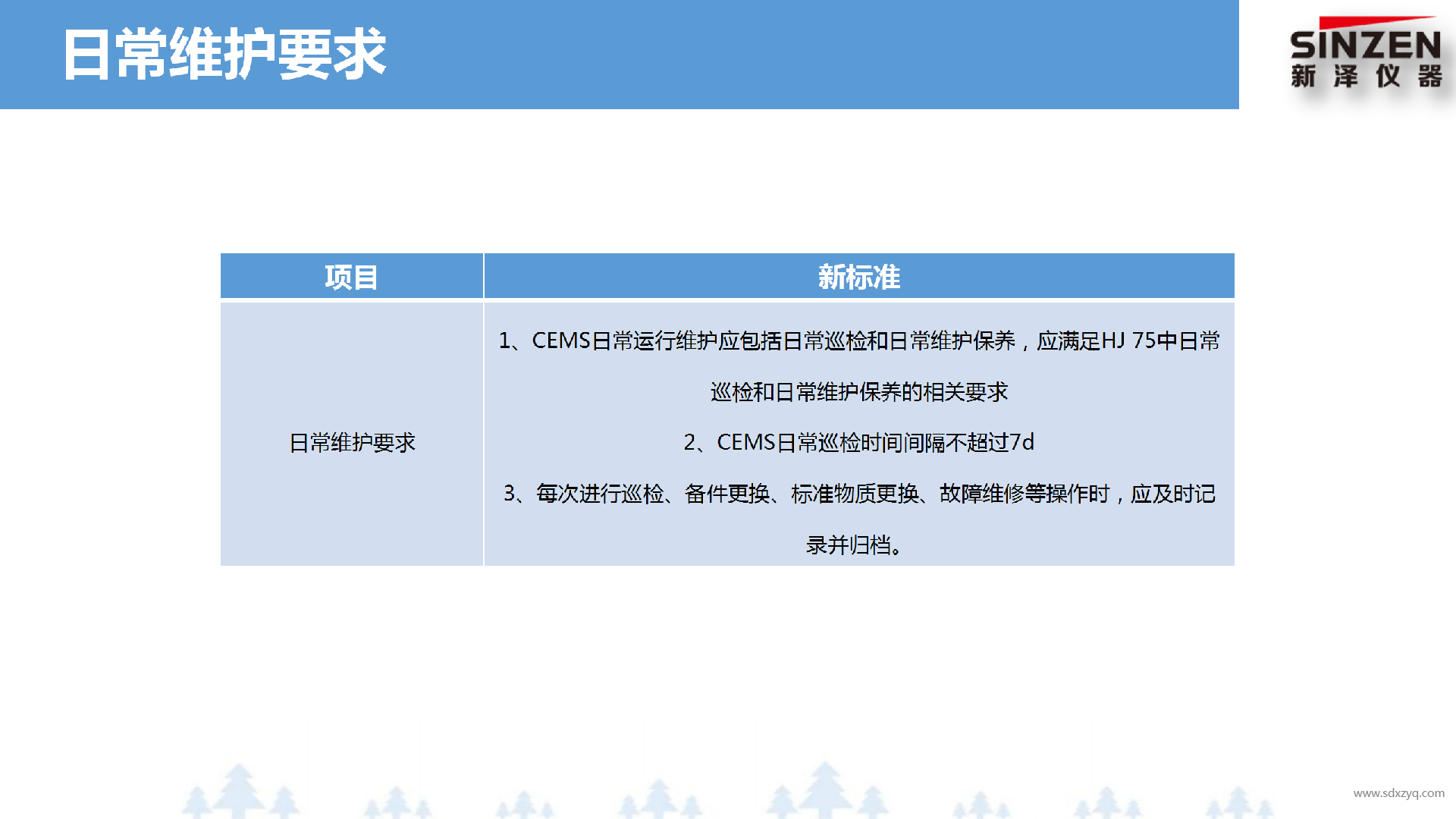Viewport: 1456px width, 819px height.
Task: Open the www.sdxzyq.com website link
Action: pyautogui.click(x=1398, y=793)
